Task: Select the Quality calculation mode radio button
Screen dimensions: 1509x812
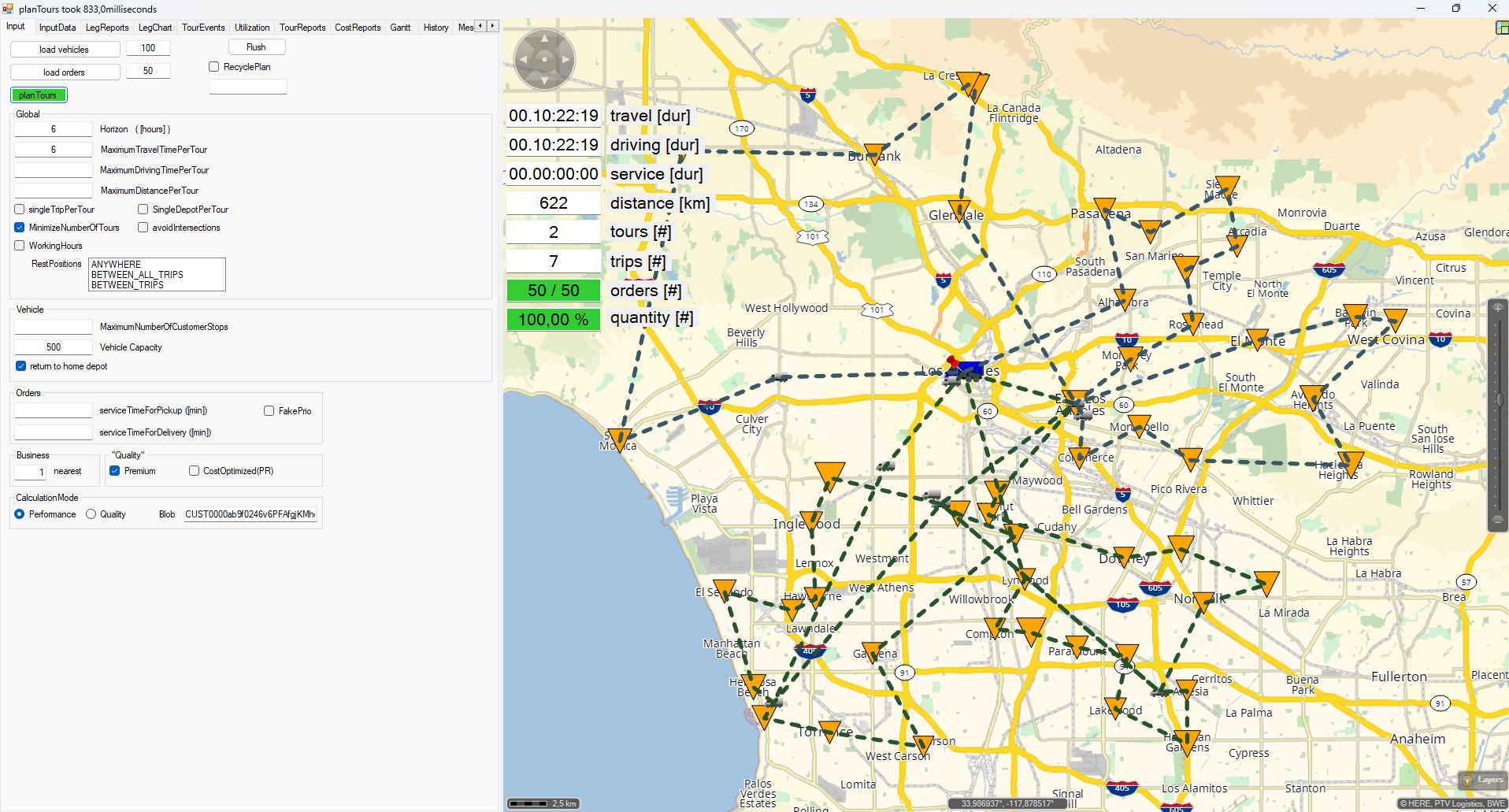Action: click(x=91, y=514)
